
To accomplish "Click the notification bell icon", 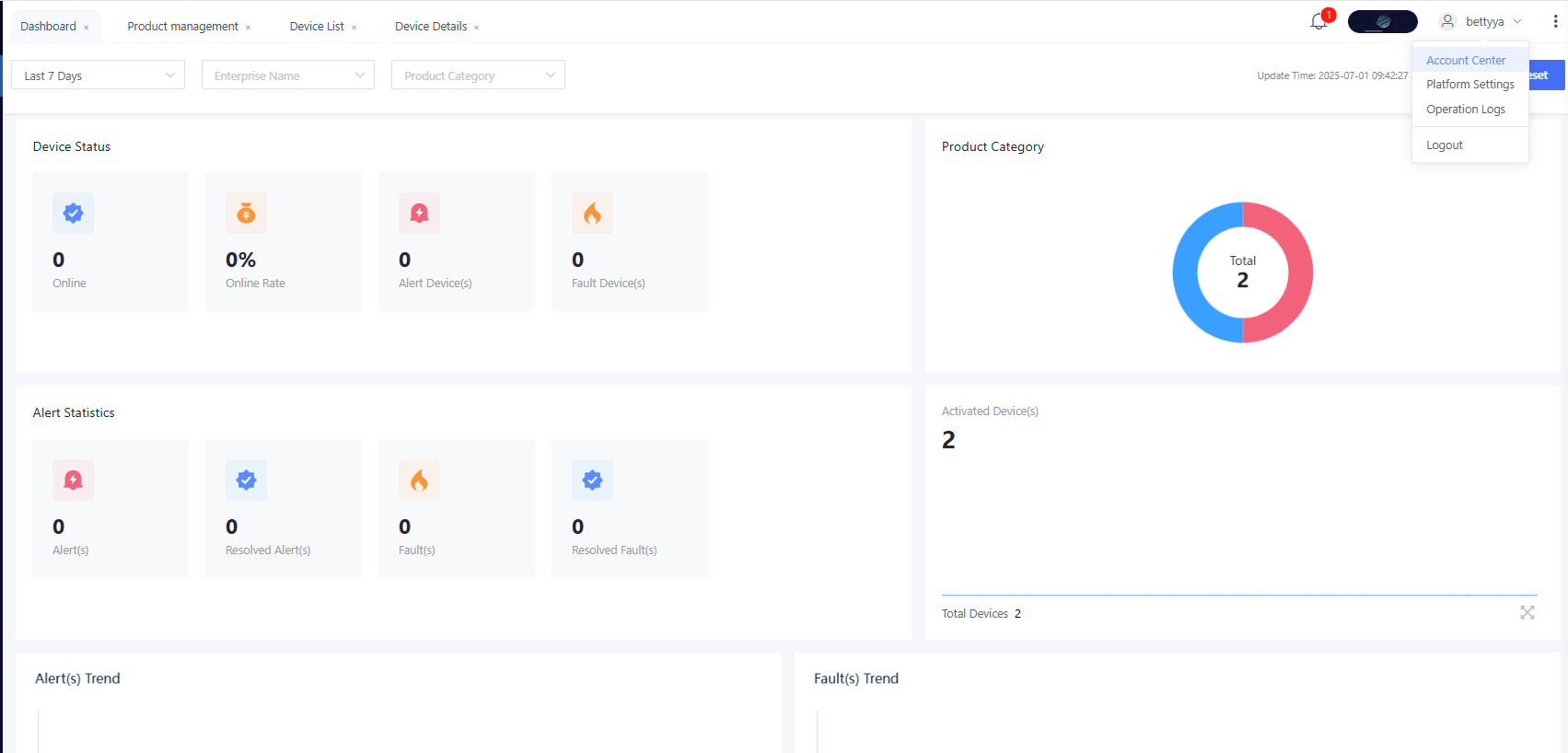I will point(1318,21).
